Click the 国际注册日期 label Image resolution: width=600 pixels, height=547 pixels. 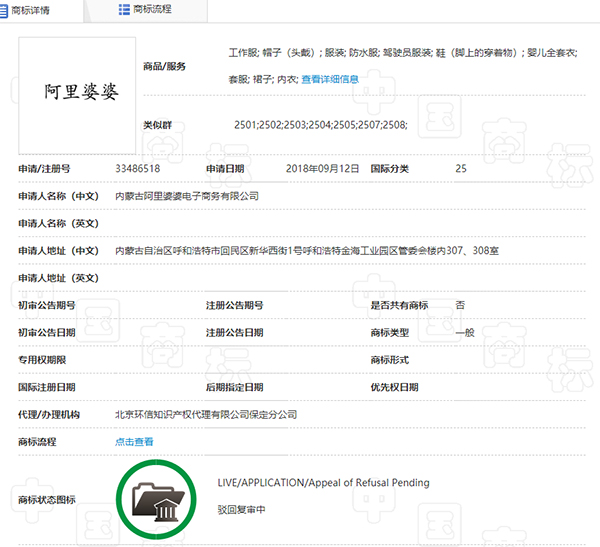(47, 387)
